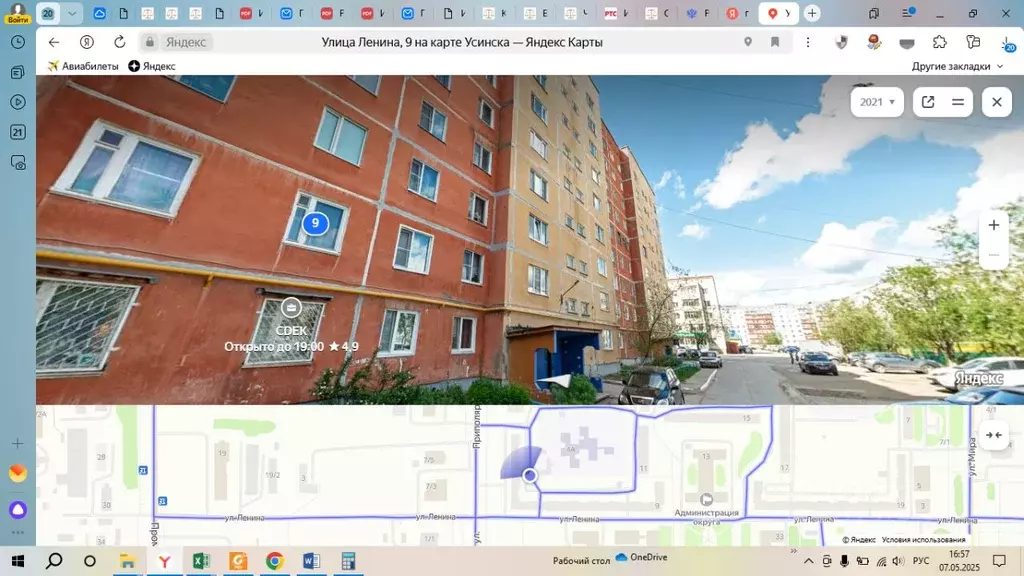This screenshot has height=576, width=1024.
Task: Click the OneDrive taskbar label
Action: pos(641,557)
